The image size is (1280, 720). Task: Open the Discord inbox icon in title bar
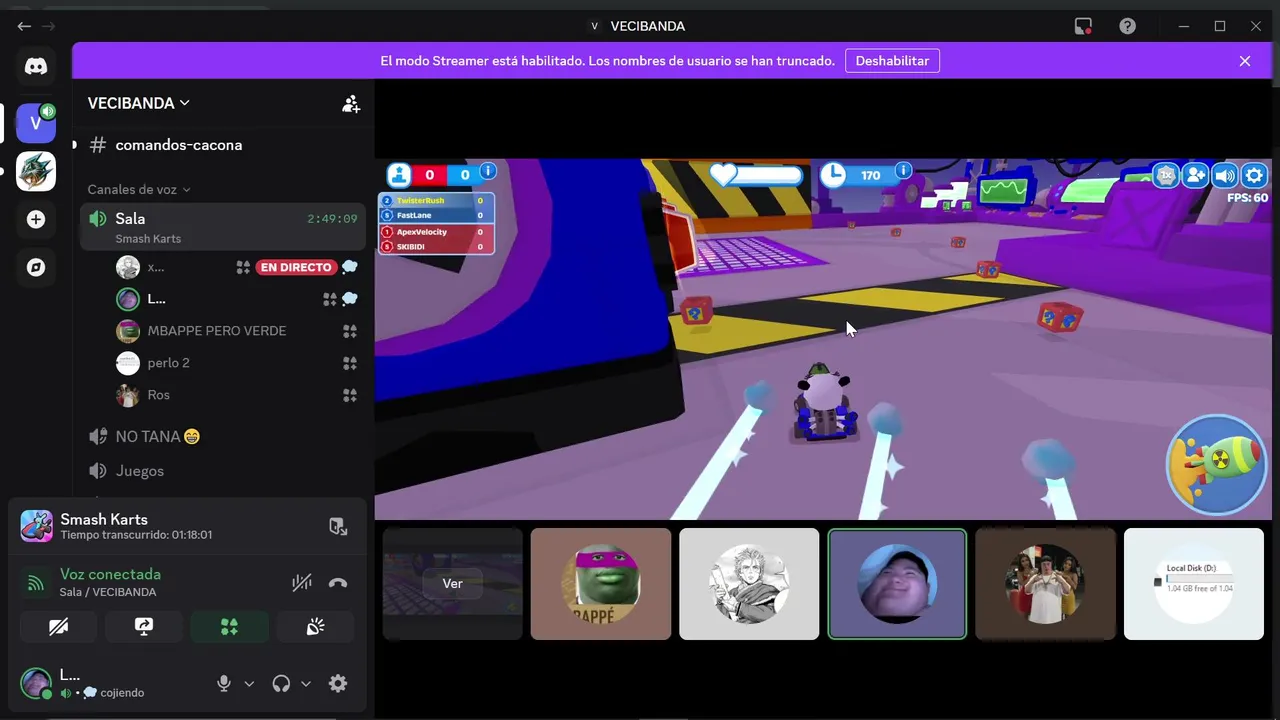[1083, 26]
